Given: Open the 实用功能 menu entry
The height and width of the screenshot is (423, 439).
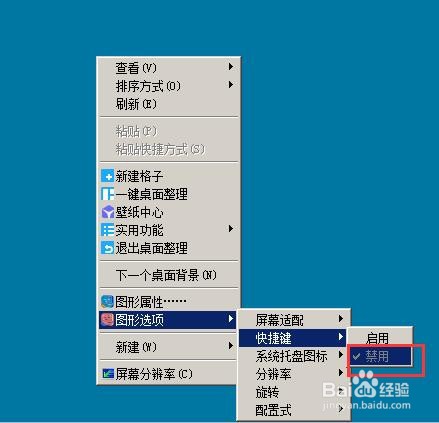Looking at the screenshot, I should click(x=169, y=230).
